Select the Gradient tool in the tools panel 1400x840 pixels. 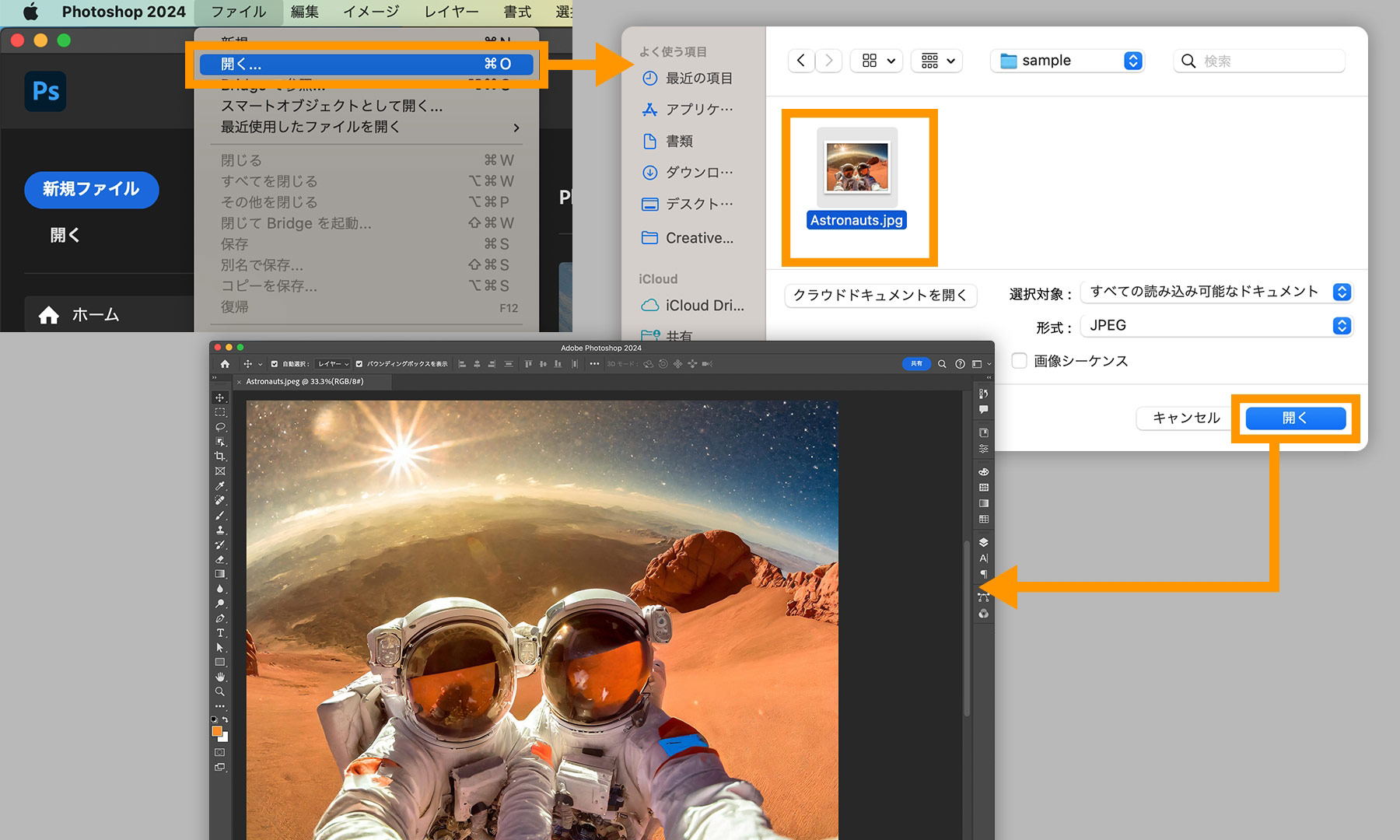tap(220, 574)
